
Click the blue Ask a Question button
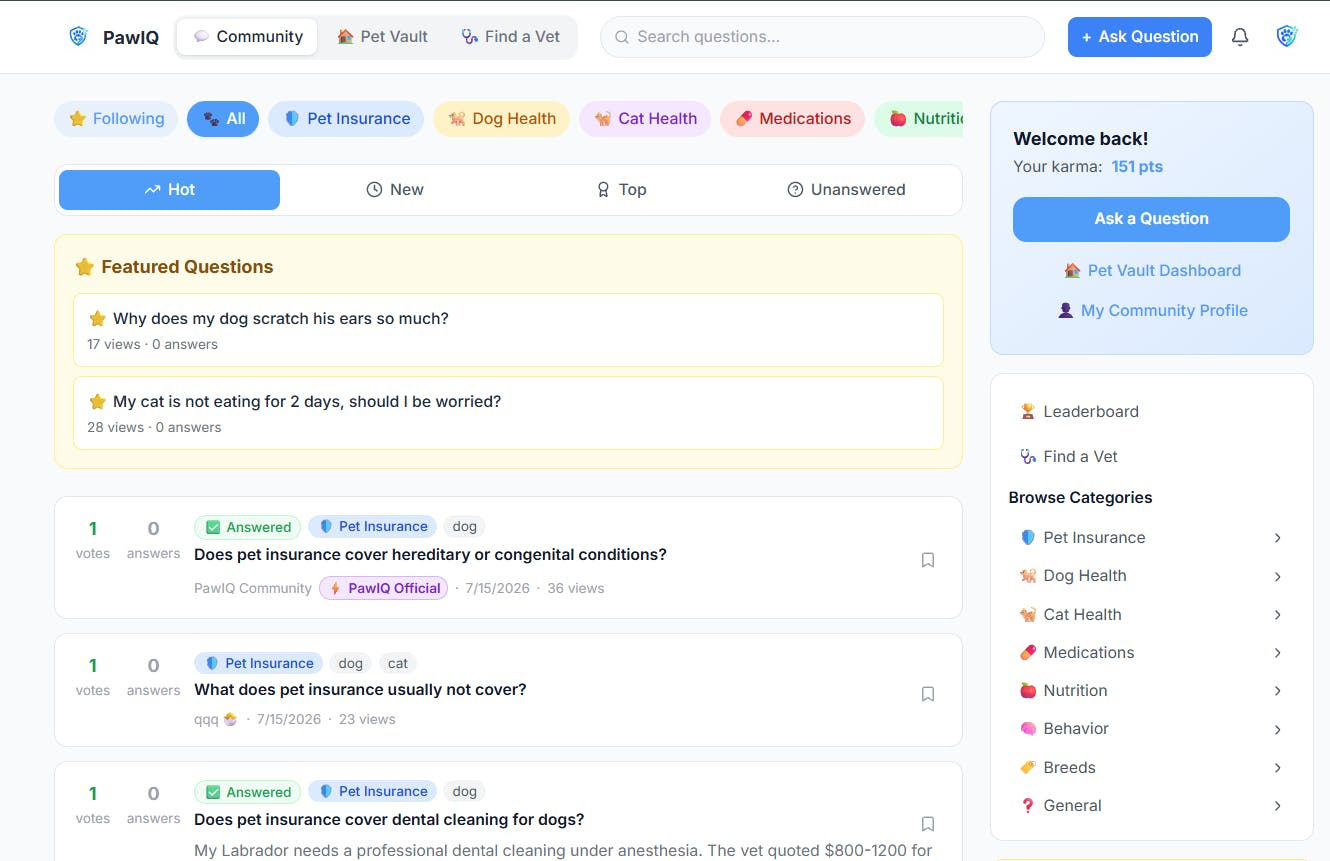[1151, 219]
